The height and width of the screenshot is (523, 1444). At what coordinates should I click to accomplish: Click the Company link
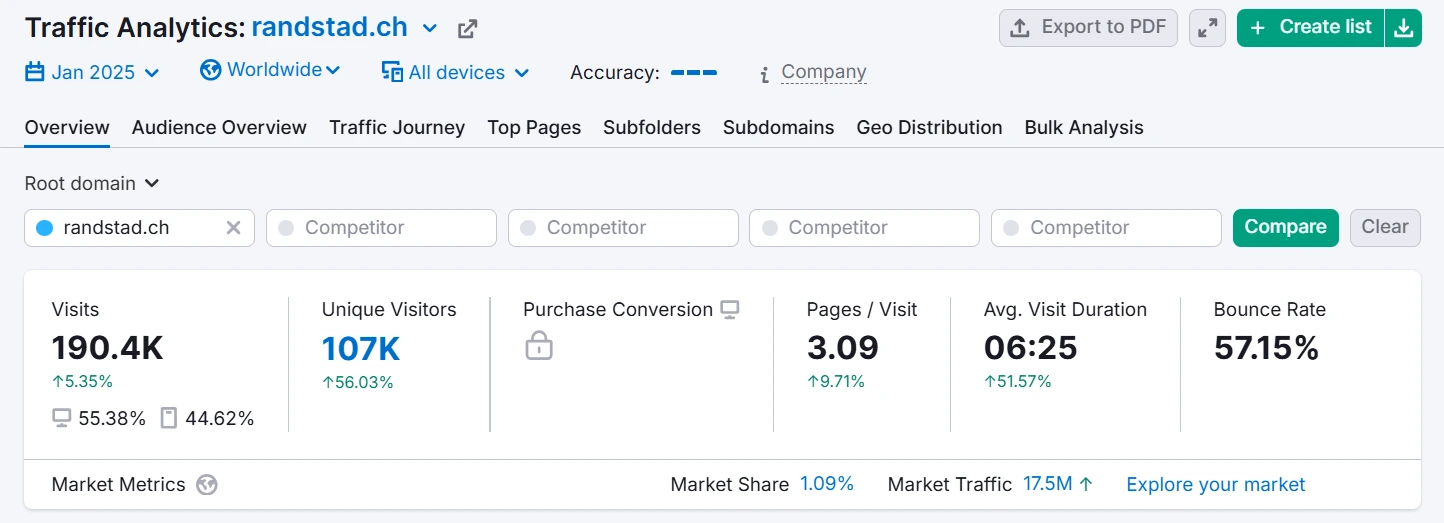(x=824, y=72)
